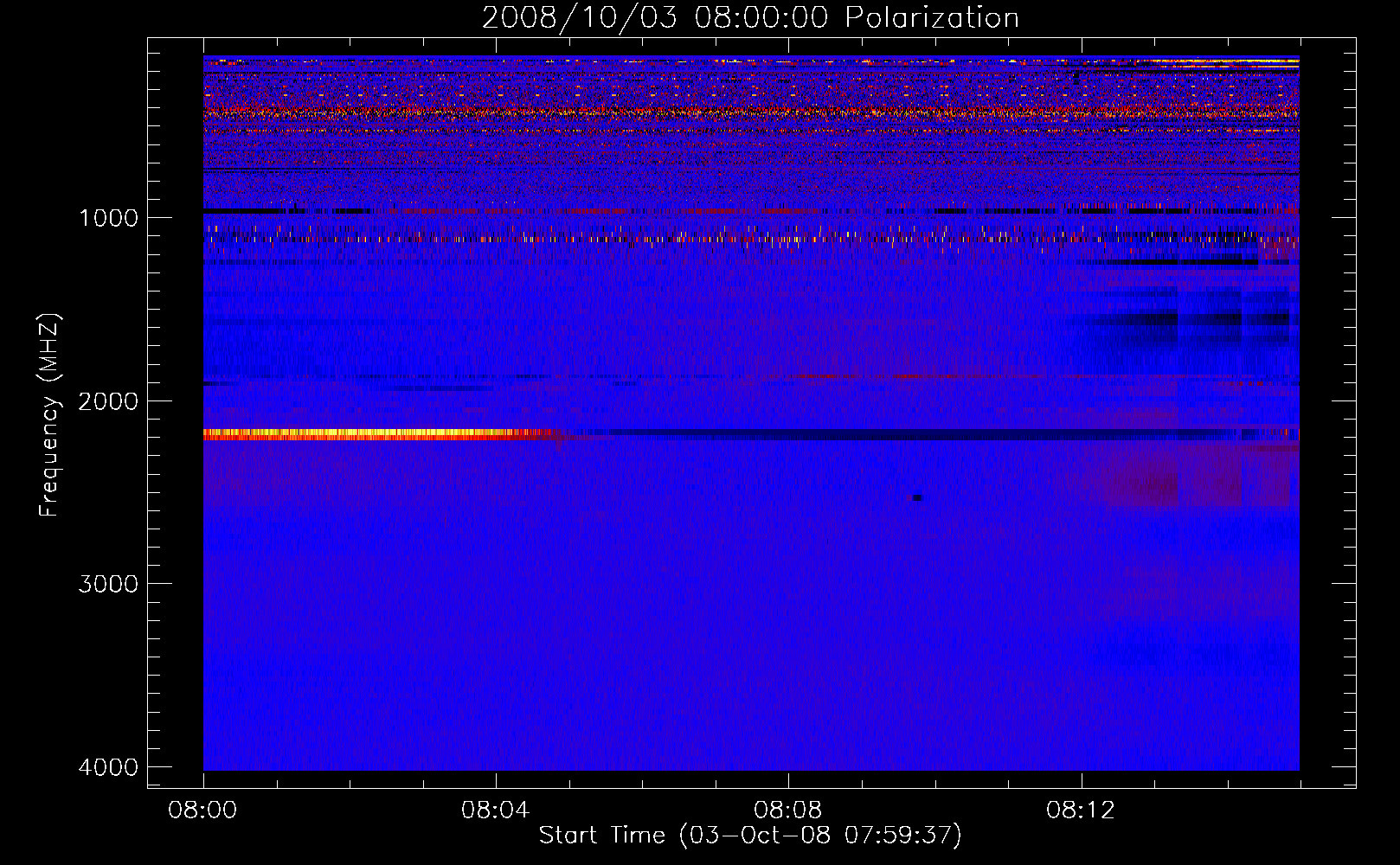Click the 'Start Time (03-Oct-08 07:59:37)' label

750,836
